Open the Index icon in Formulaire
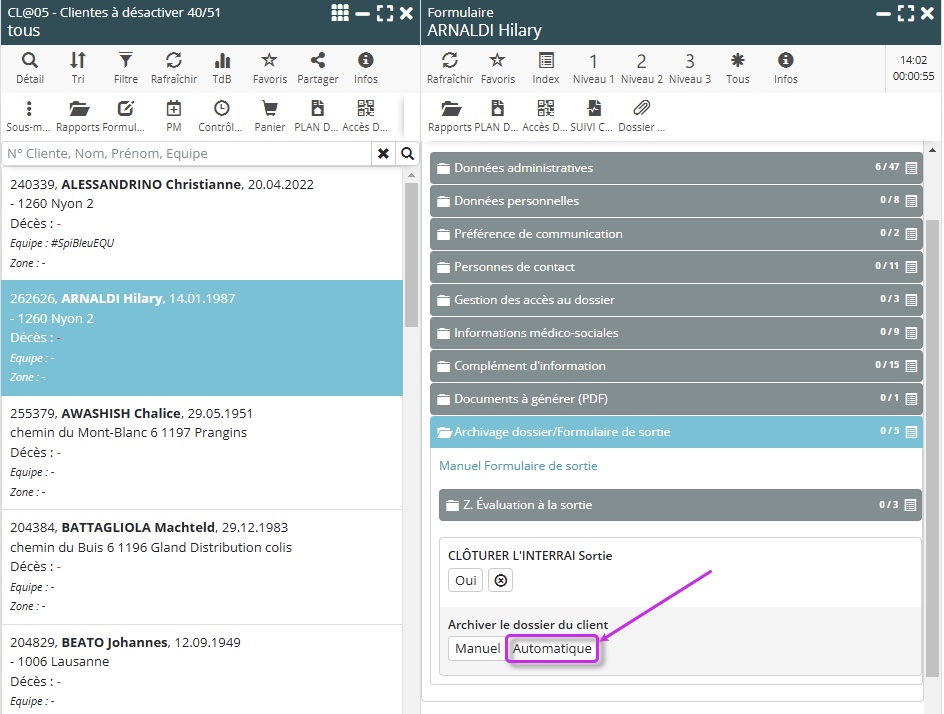 (x=546, y=67)
